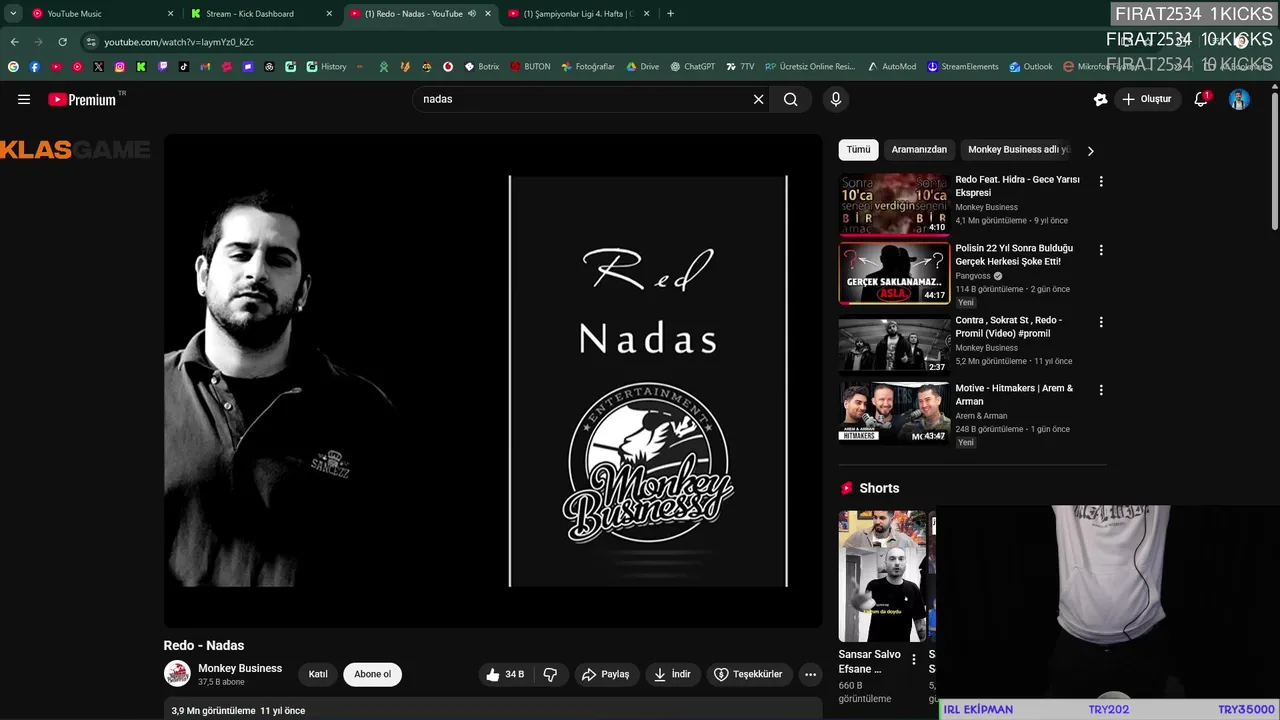
Task: Open Gece Yarısı Ekspresi thumbnail
Action: (x=894, y=204)
